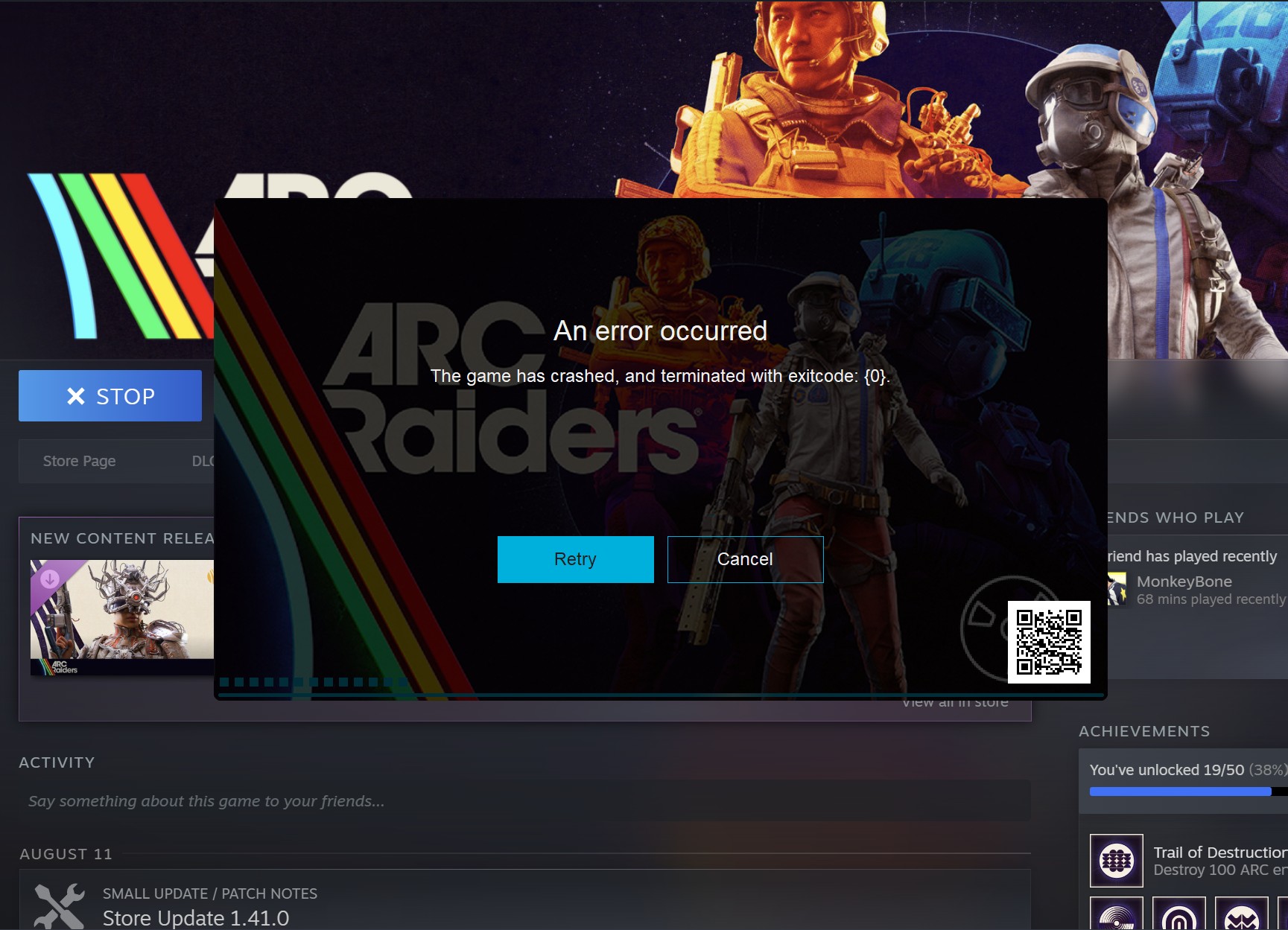Open the Store Page tab
1288x930 pixels.
pos(79,461)
